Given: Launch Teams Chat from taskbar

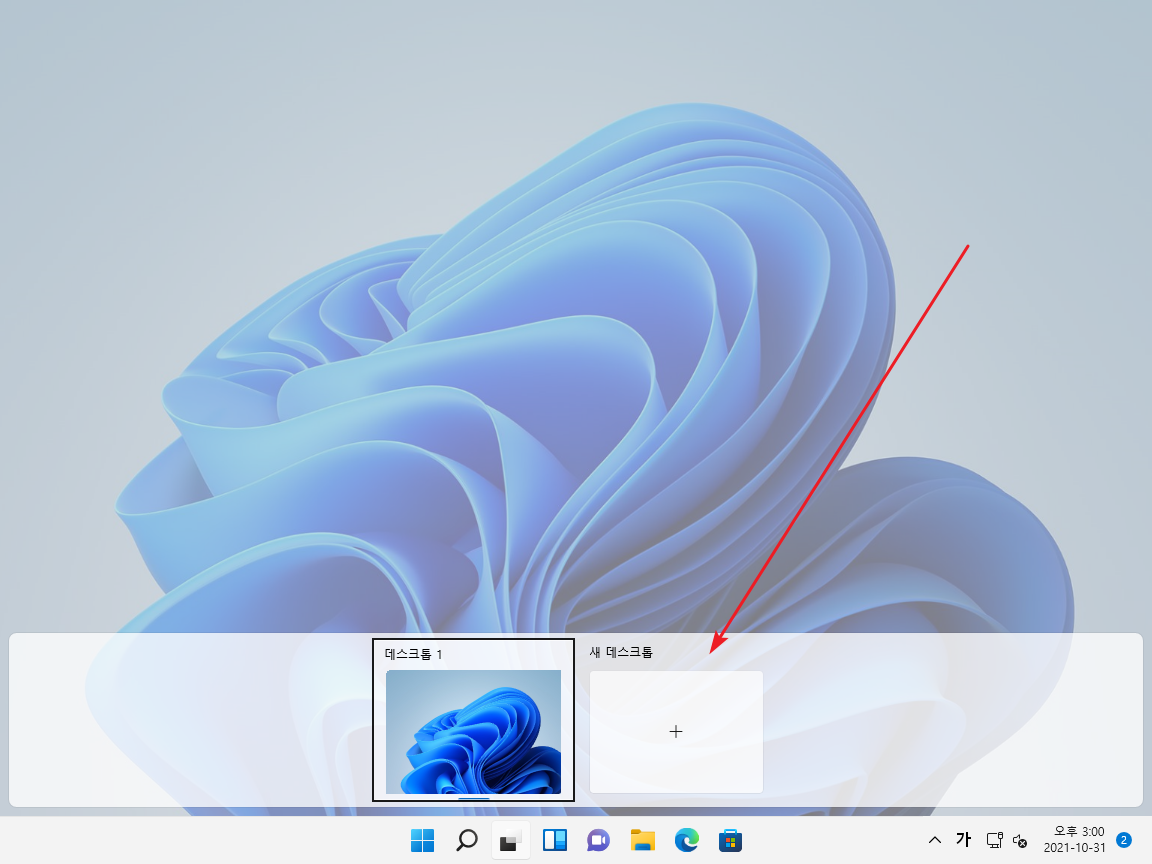Looking at the screenshot, I should (x=599, y=840).
